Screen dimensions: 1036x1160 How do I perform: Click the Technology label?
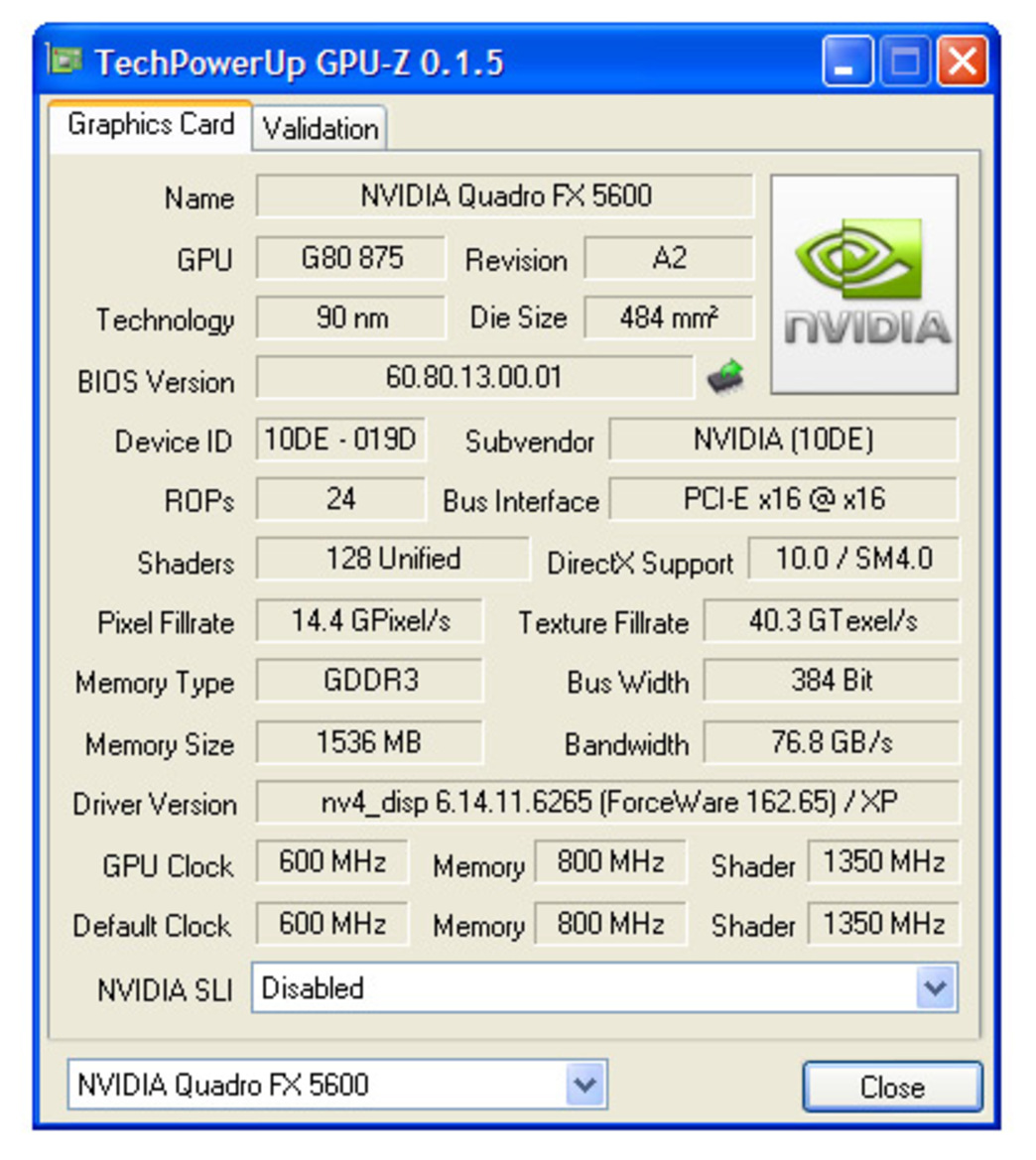point(166,322)
